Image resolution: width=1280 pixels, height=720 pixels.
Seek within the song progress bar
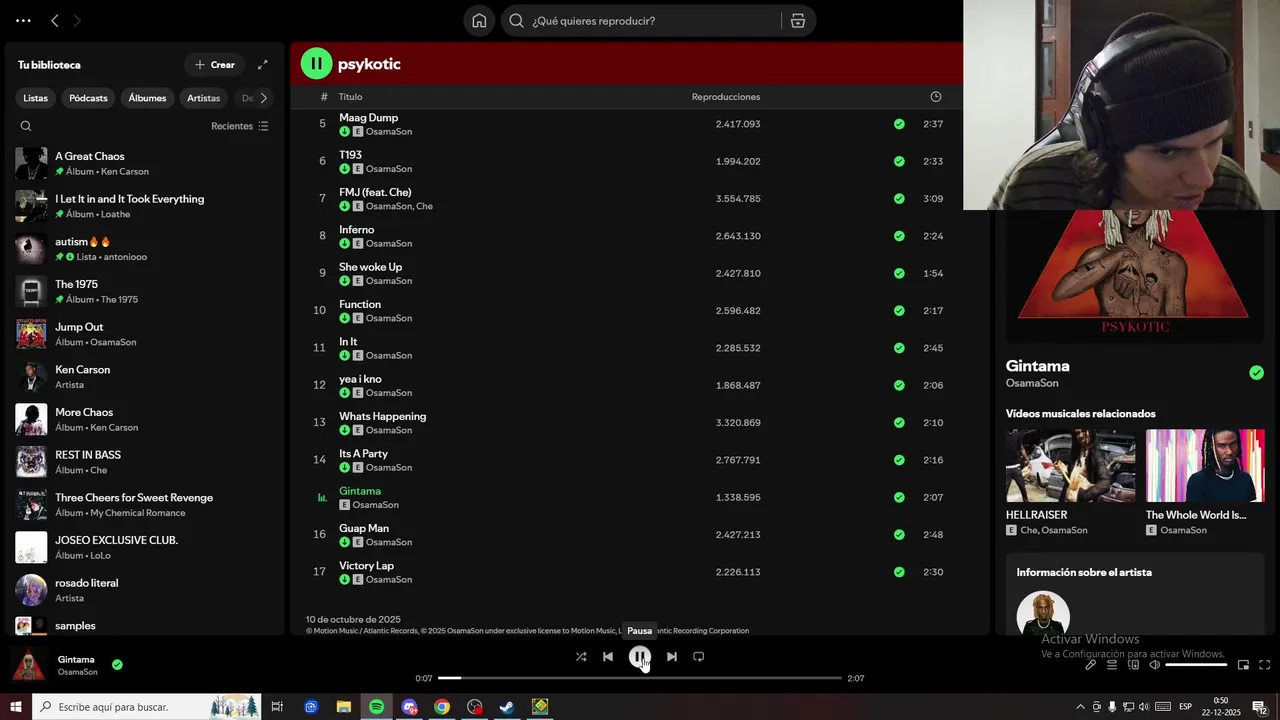tap(640, 678)
